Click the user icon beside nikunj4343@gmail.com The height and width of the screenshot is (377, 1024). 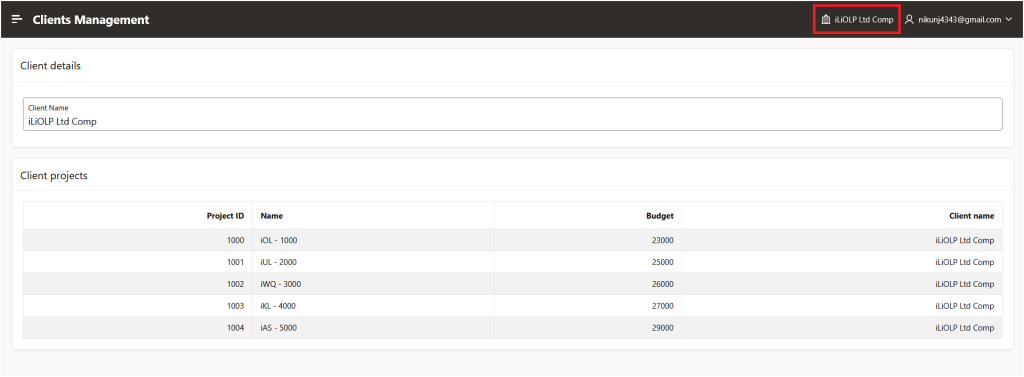point(909,20)
